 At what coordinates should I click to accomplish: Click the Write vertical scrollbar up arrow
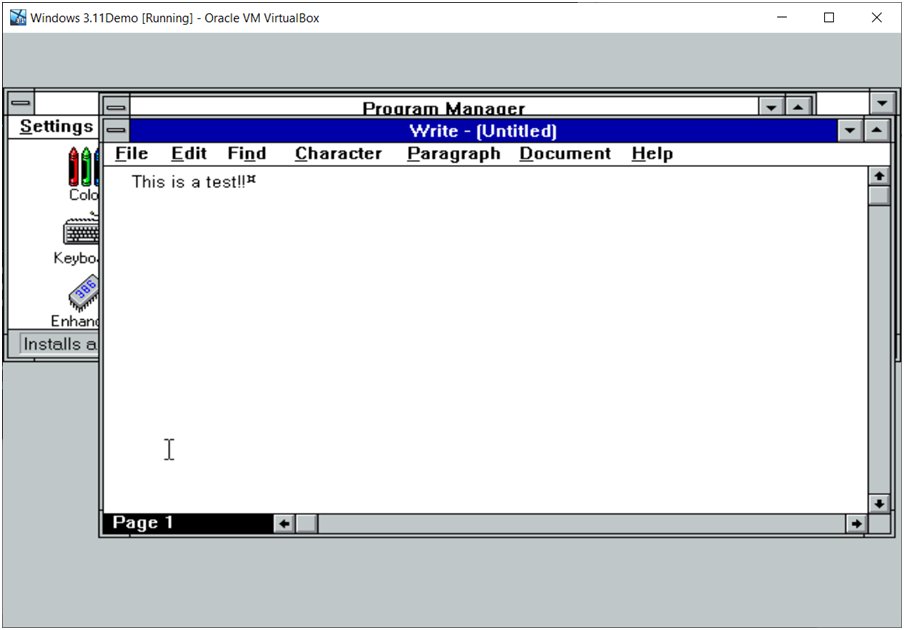879,176
